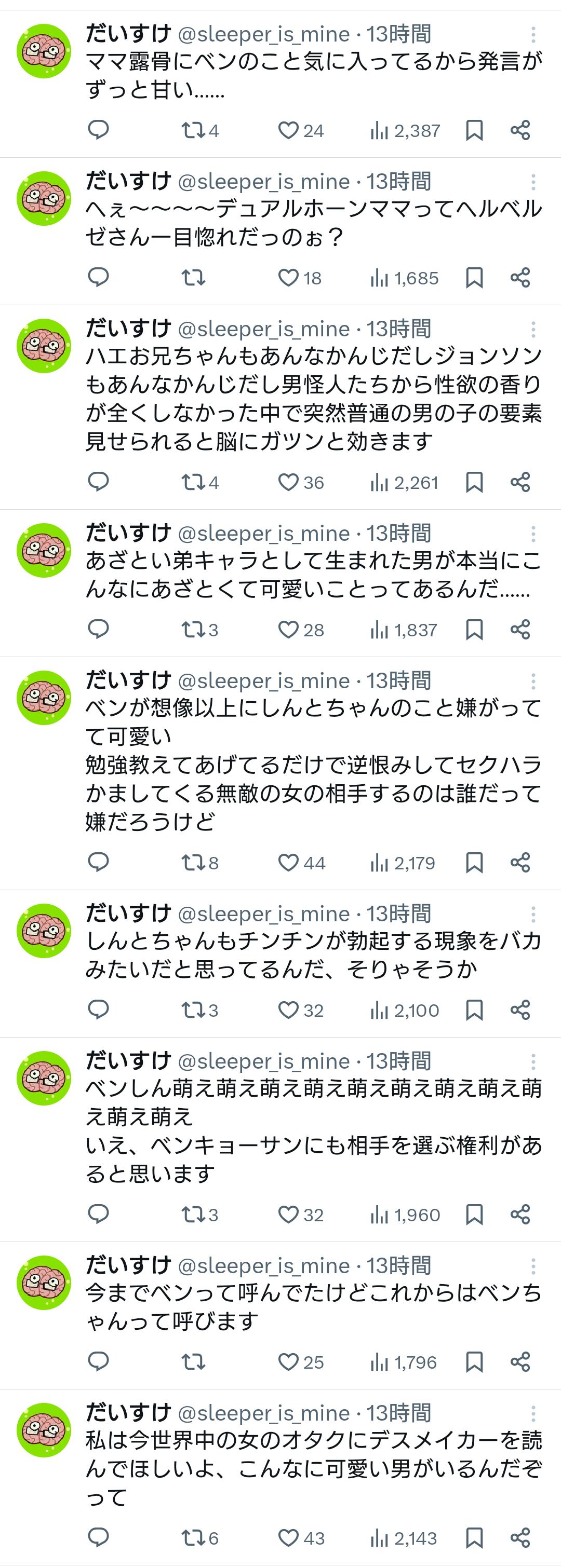
Task: Like the tweet with 44 likes
Action: [x=288, y=863]
